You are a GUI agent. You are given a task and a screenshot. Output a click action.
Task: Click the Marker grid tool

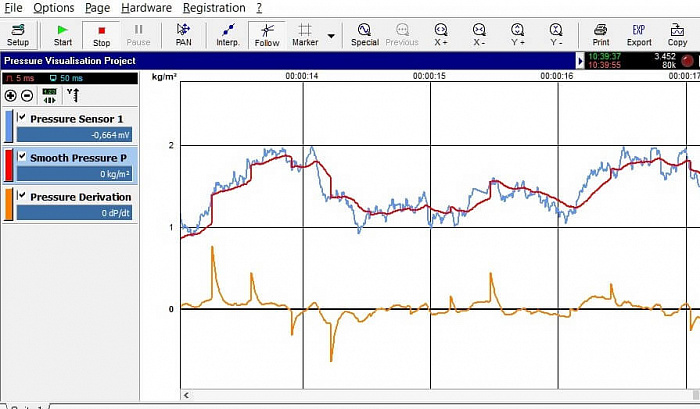point(305,35)
